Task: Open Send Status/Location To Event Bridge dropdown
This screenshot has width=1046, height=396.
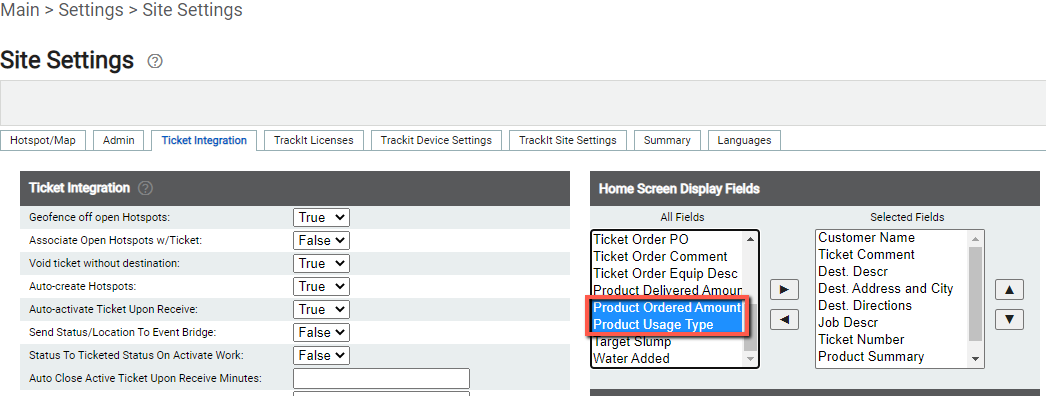Action: [x=322, y=332]
